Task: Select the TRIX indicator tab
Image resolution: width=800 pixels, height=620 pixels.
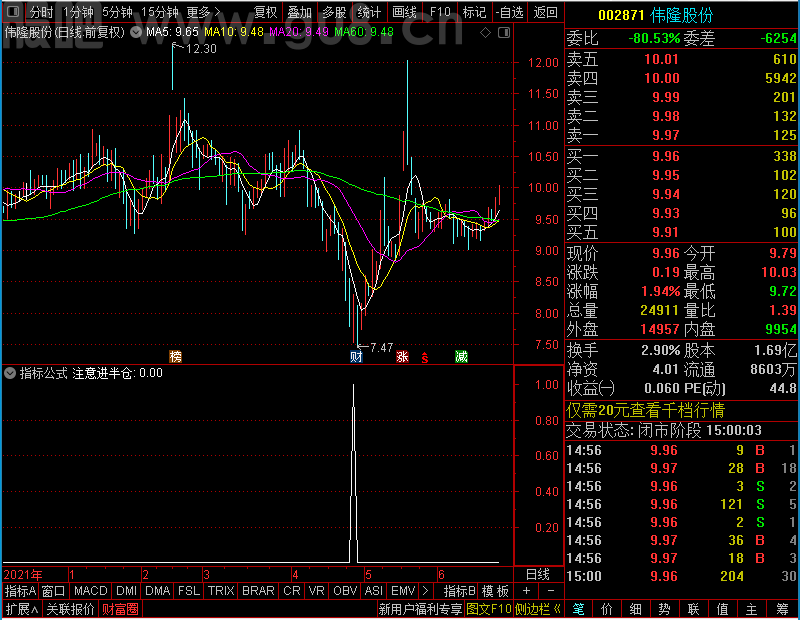Action: [221, 591]
